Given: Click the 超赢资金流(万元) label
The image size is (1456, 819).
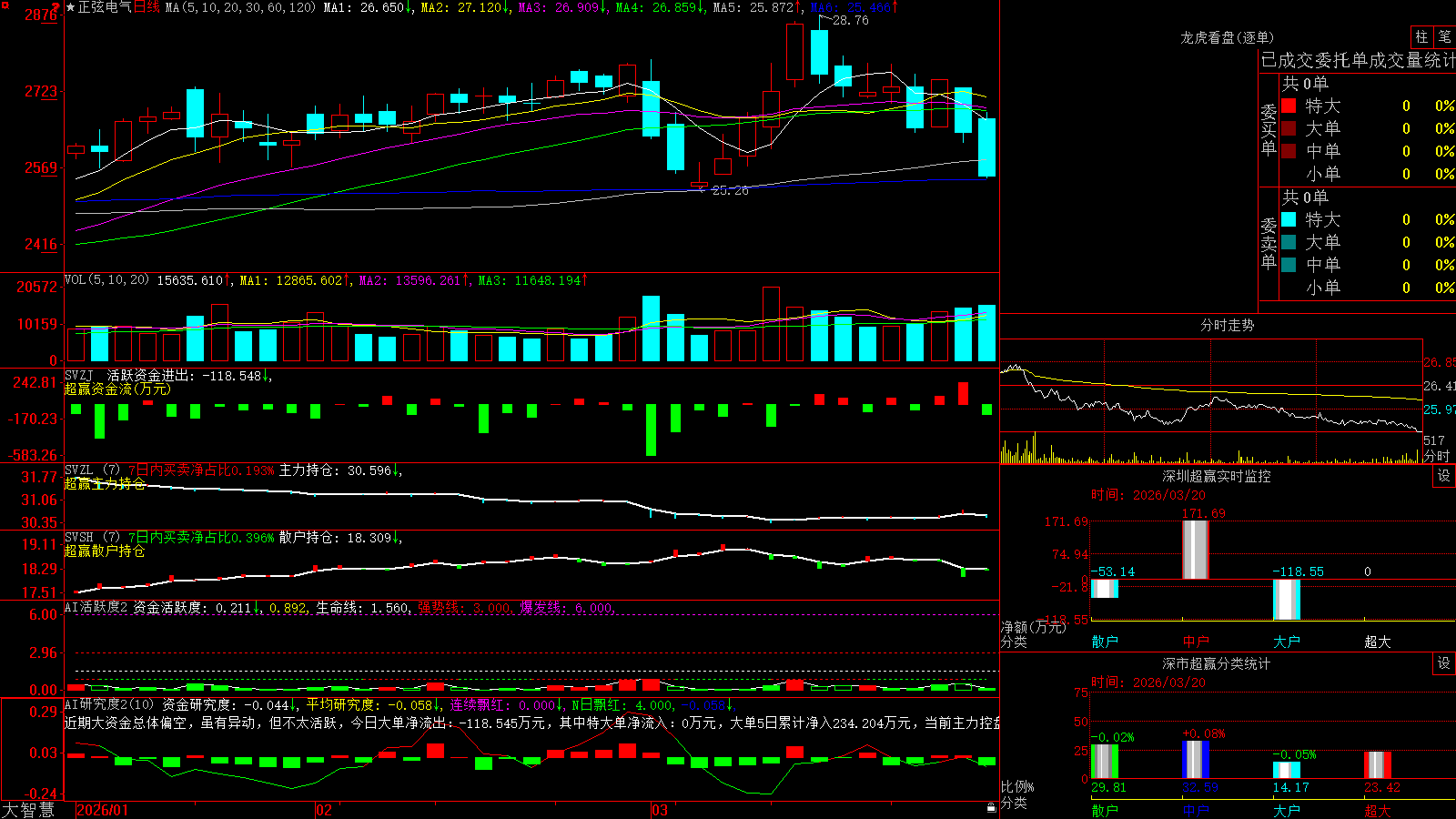Looking at the screenshot, I should click(x=116, y=389).
